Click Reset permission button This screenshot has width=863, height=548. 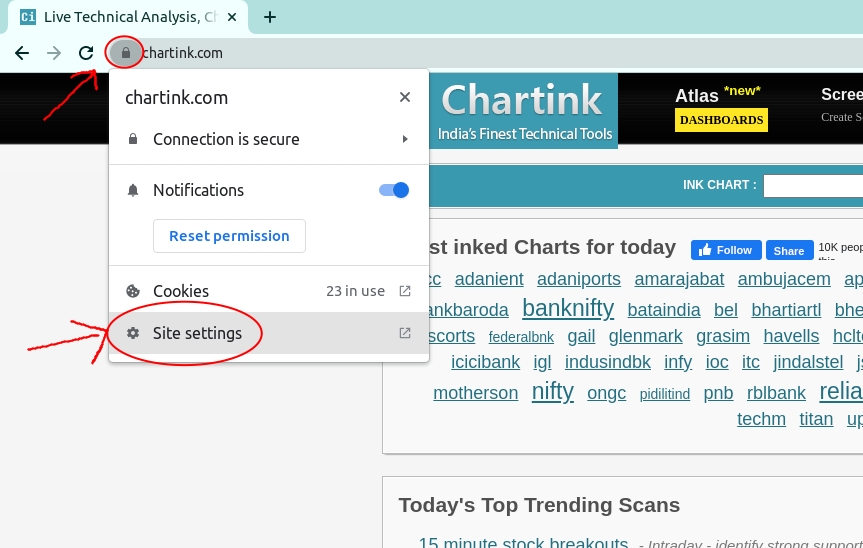click(229, 236)
